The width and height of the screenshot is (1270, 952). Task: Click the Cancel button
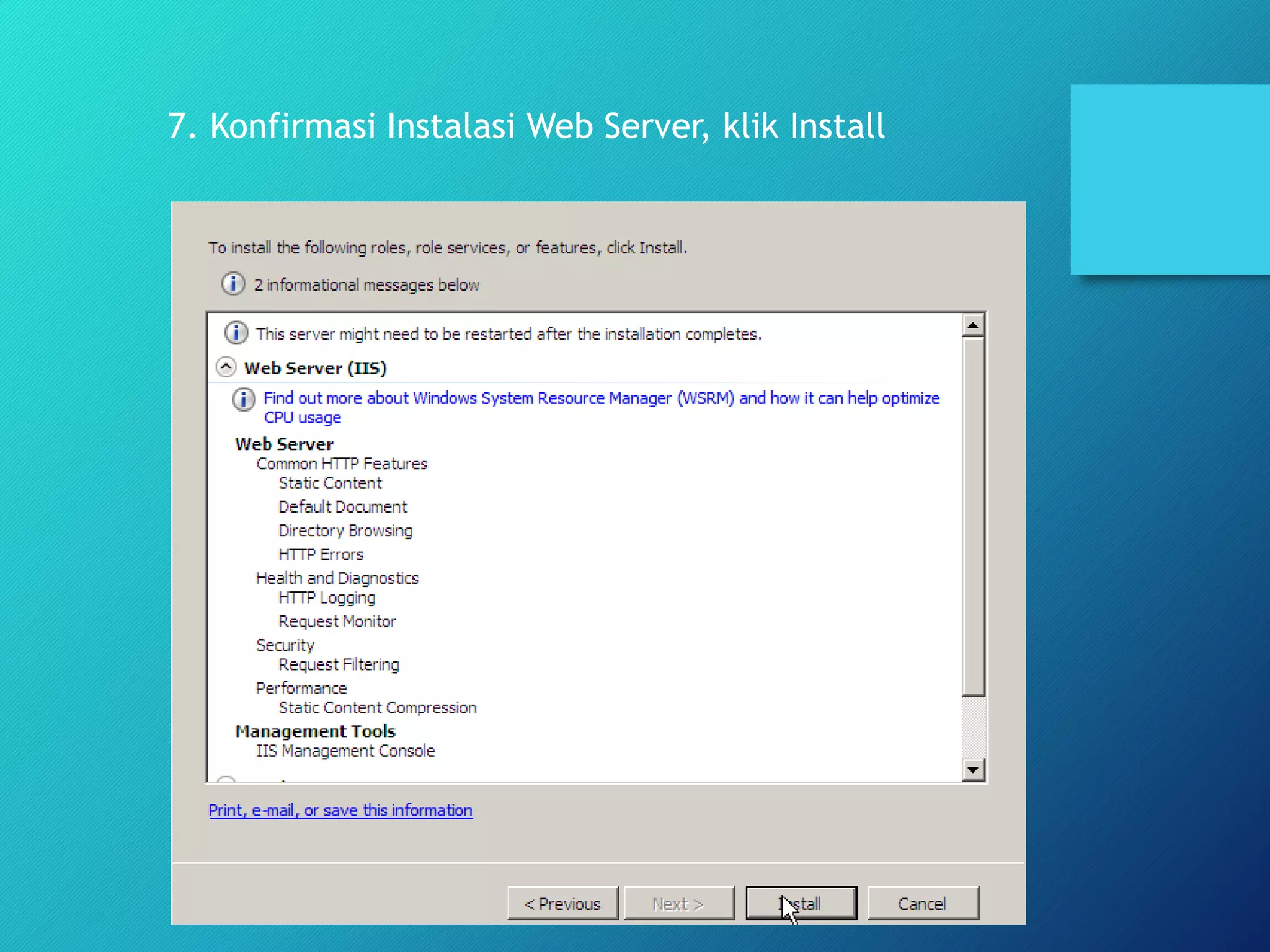coord(923,903)
